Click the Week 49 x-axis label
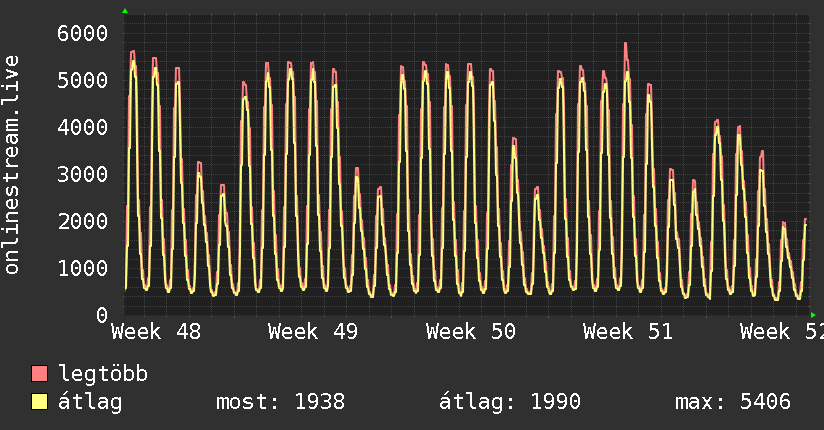This screenshot has height=430, width=824. [x=313, y=332]
